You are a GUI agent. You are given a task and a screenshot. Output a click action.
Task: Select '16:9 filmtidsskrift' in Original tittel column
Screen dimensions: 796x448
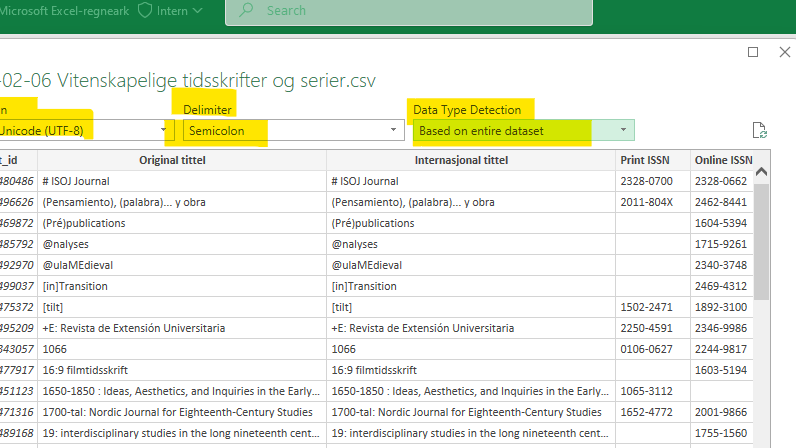(x=85, y=370)
